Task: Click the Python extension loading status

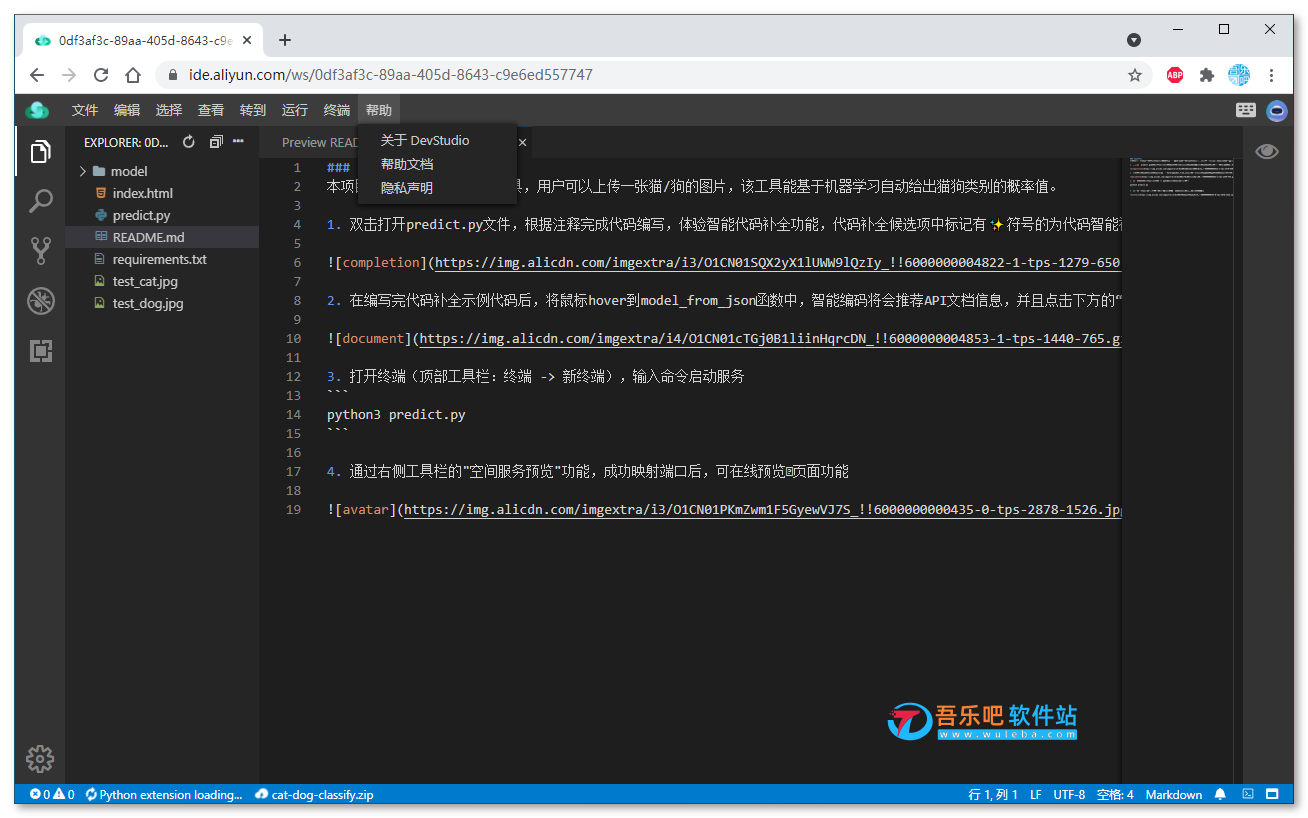Action: [164, 794]
